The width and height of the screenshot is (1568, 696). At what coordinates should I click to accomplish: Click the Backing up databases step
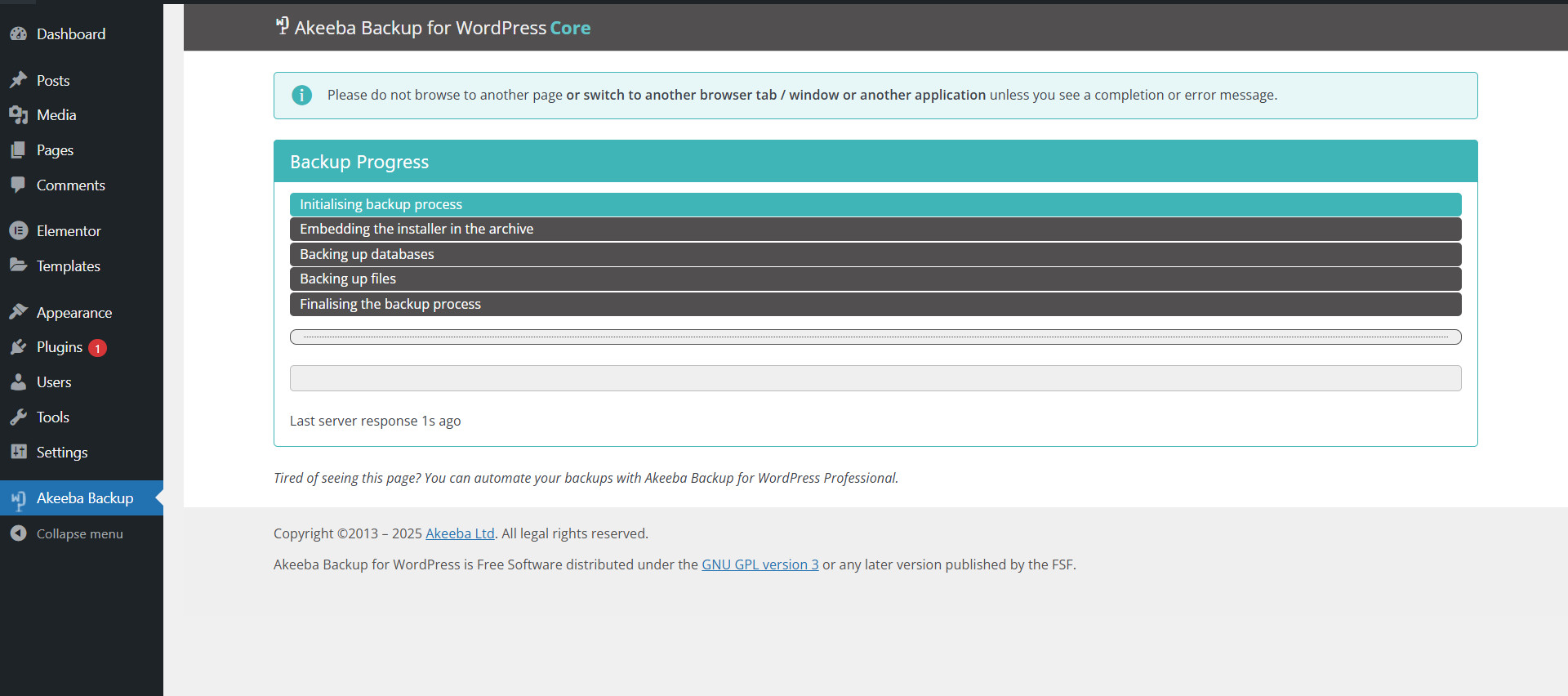pyautogui.click(x=875, y=254)
